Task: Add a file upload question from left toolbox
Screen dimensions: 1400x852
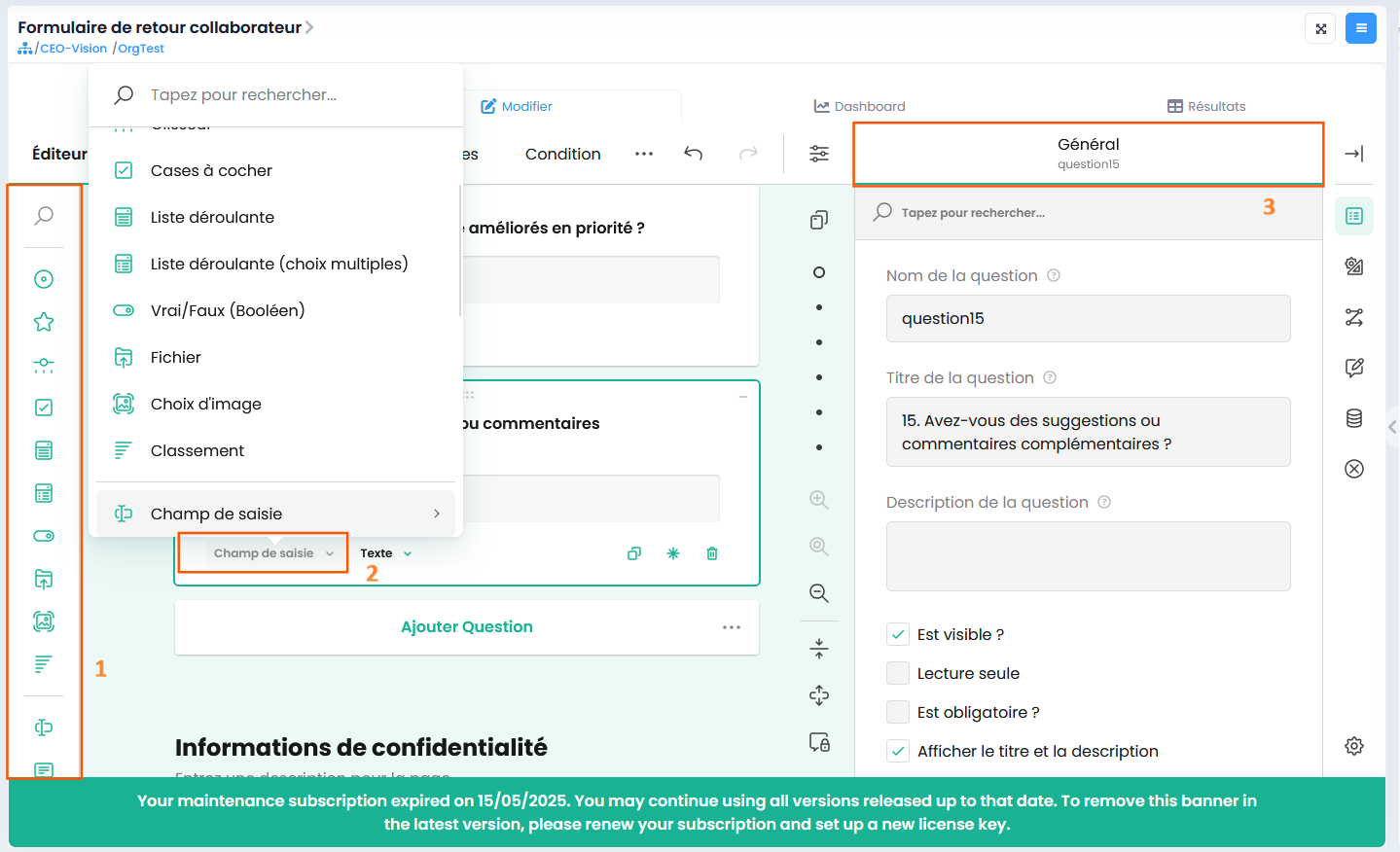Action: coord(44,579)
